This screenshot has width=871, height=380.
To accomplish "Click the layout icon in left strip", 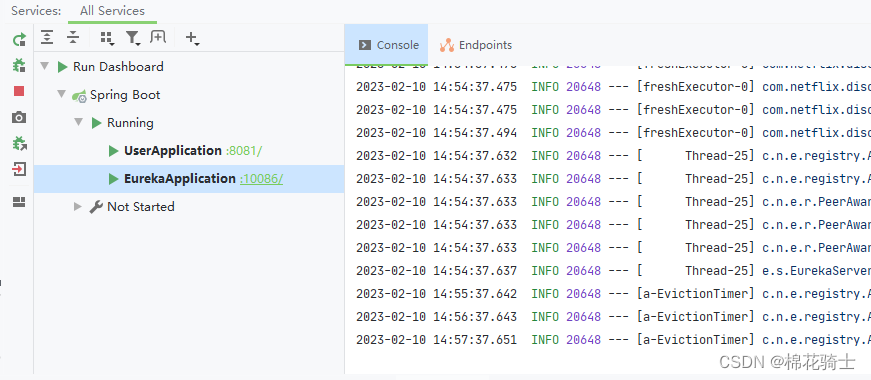I will [x=19, y=202].
